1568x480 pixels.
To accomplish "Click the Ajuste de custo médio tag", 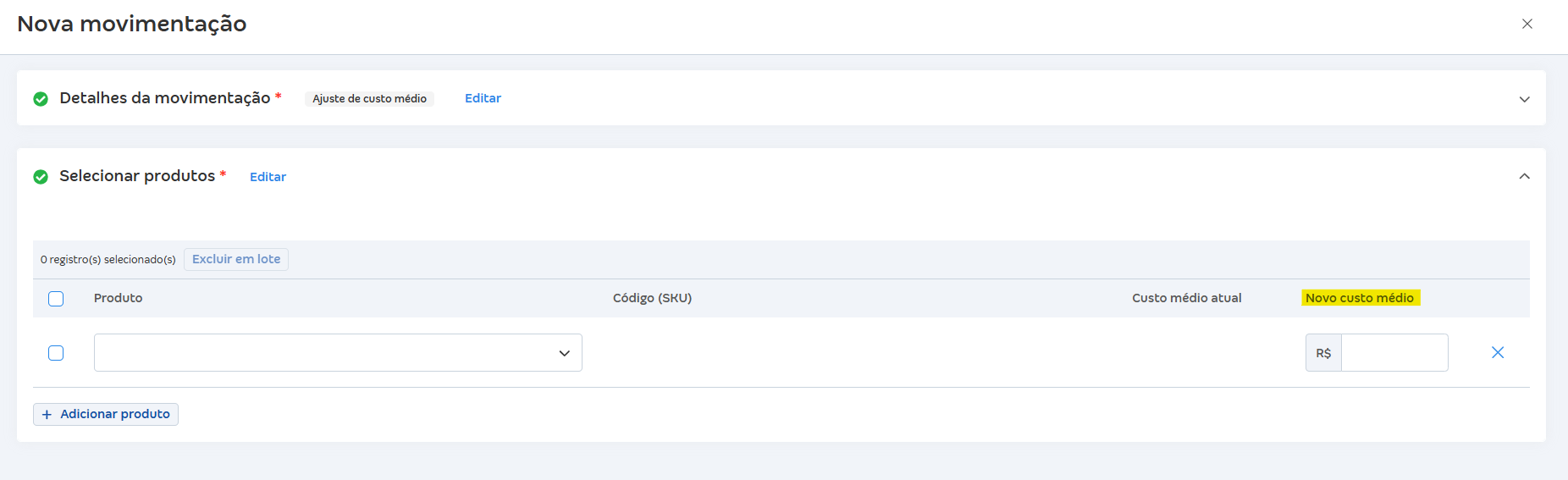I will click(369, 99).
